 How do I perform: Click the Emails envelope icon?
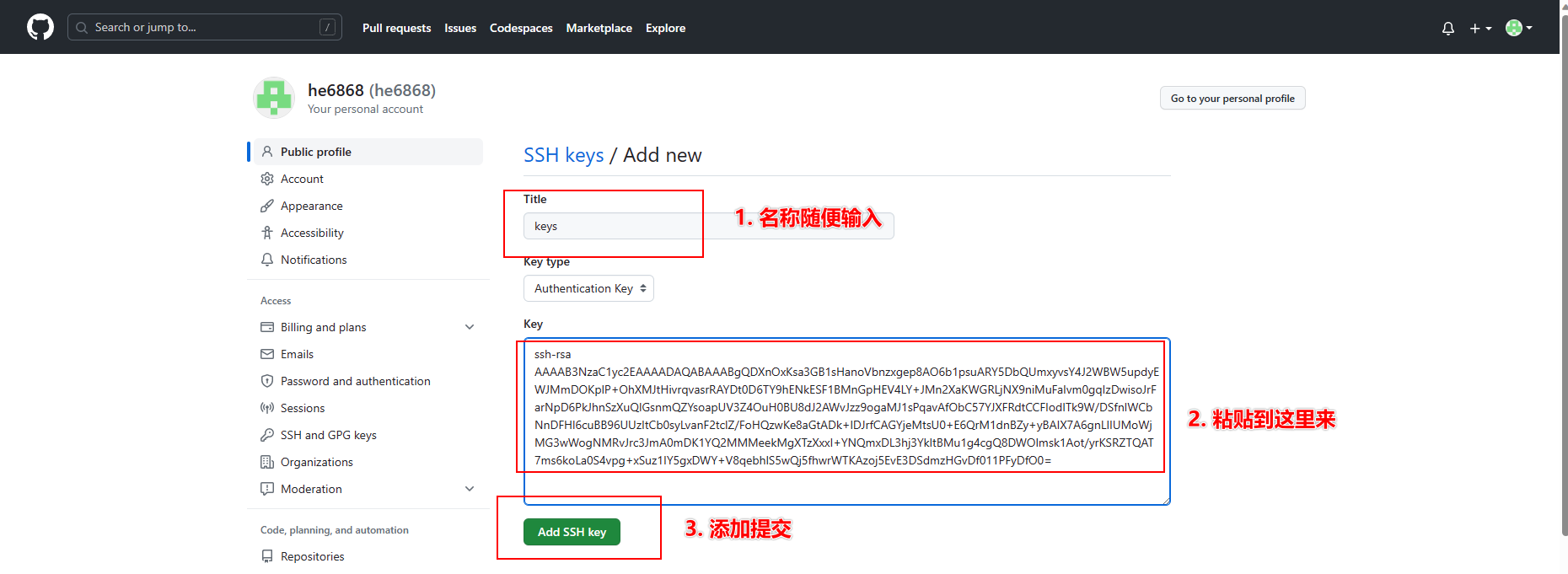pyautogui.click(x=267, y=354)
